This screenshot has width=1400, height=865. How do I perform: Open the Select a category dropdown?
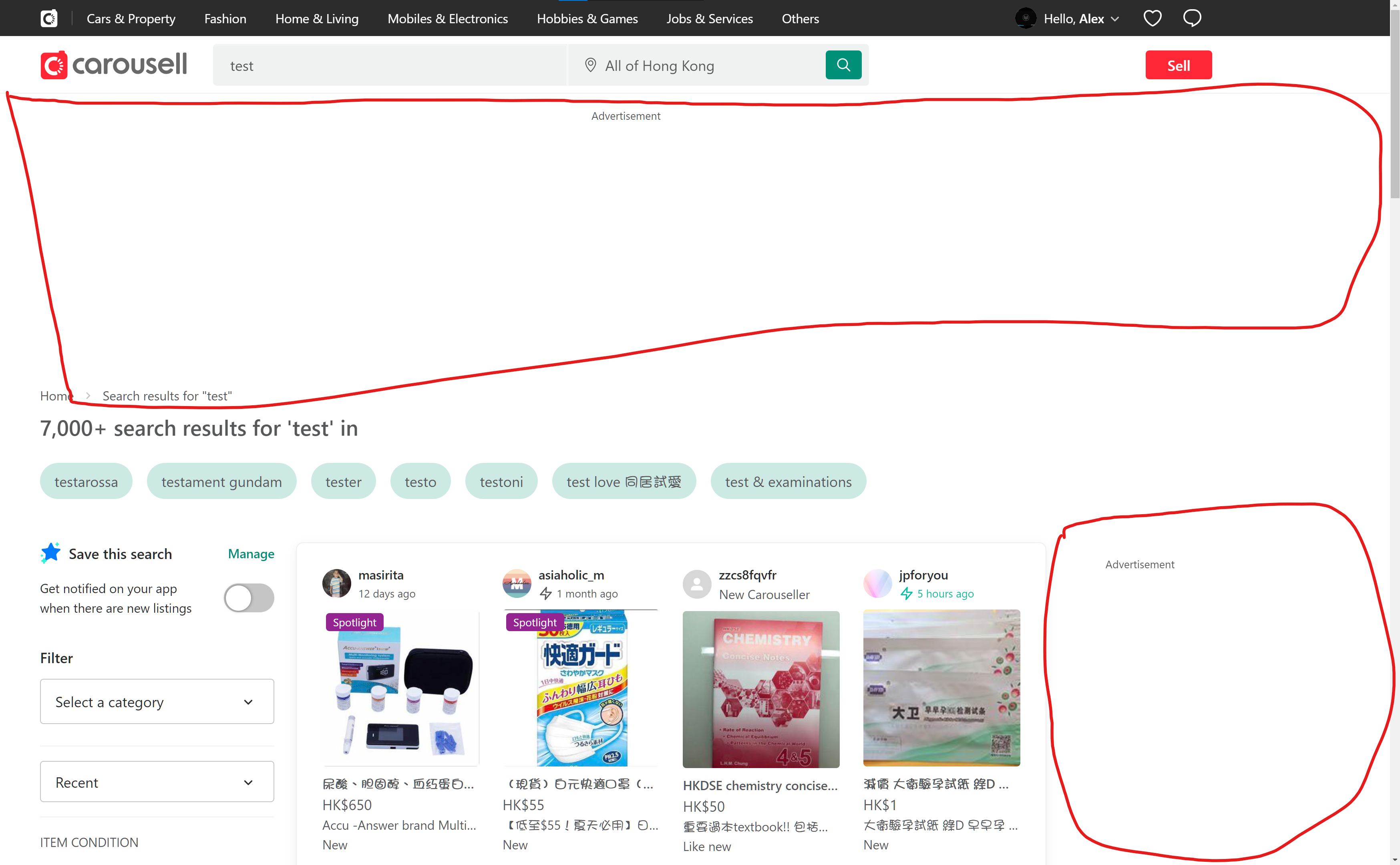point(157,701)
